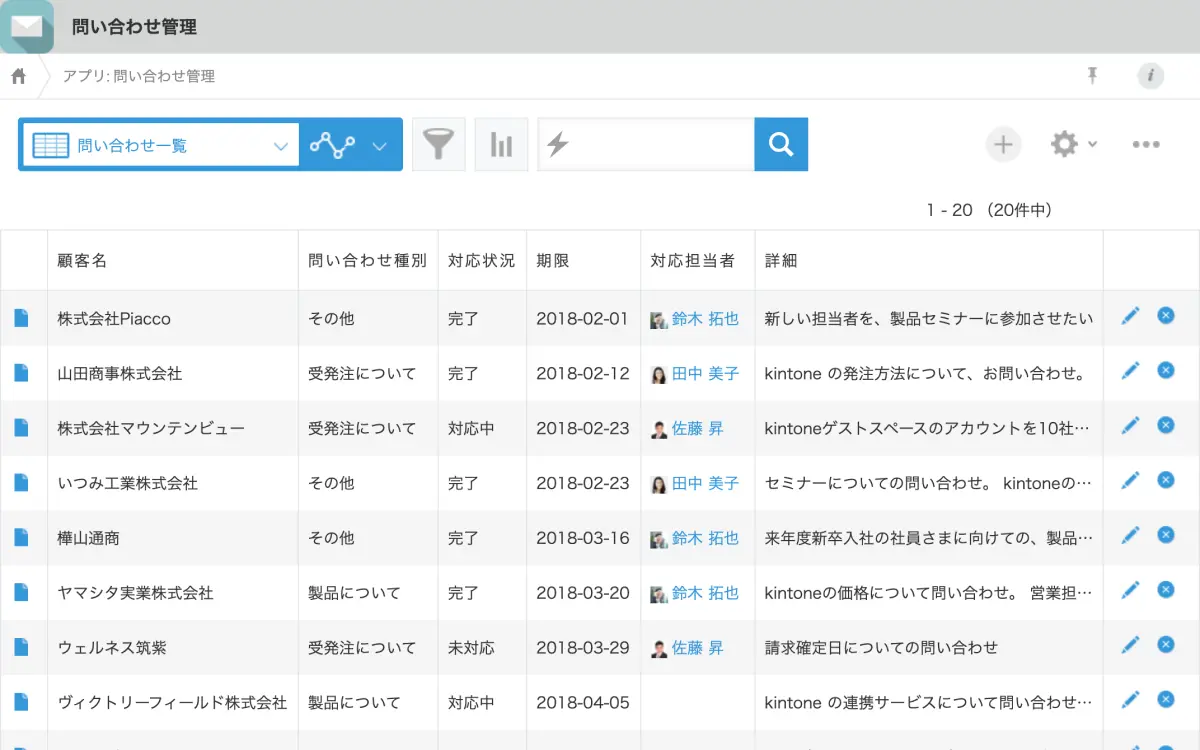
Task: Open the gear settings dropdown
Action: (x=1073, y=145)
